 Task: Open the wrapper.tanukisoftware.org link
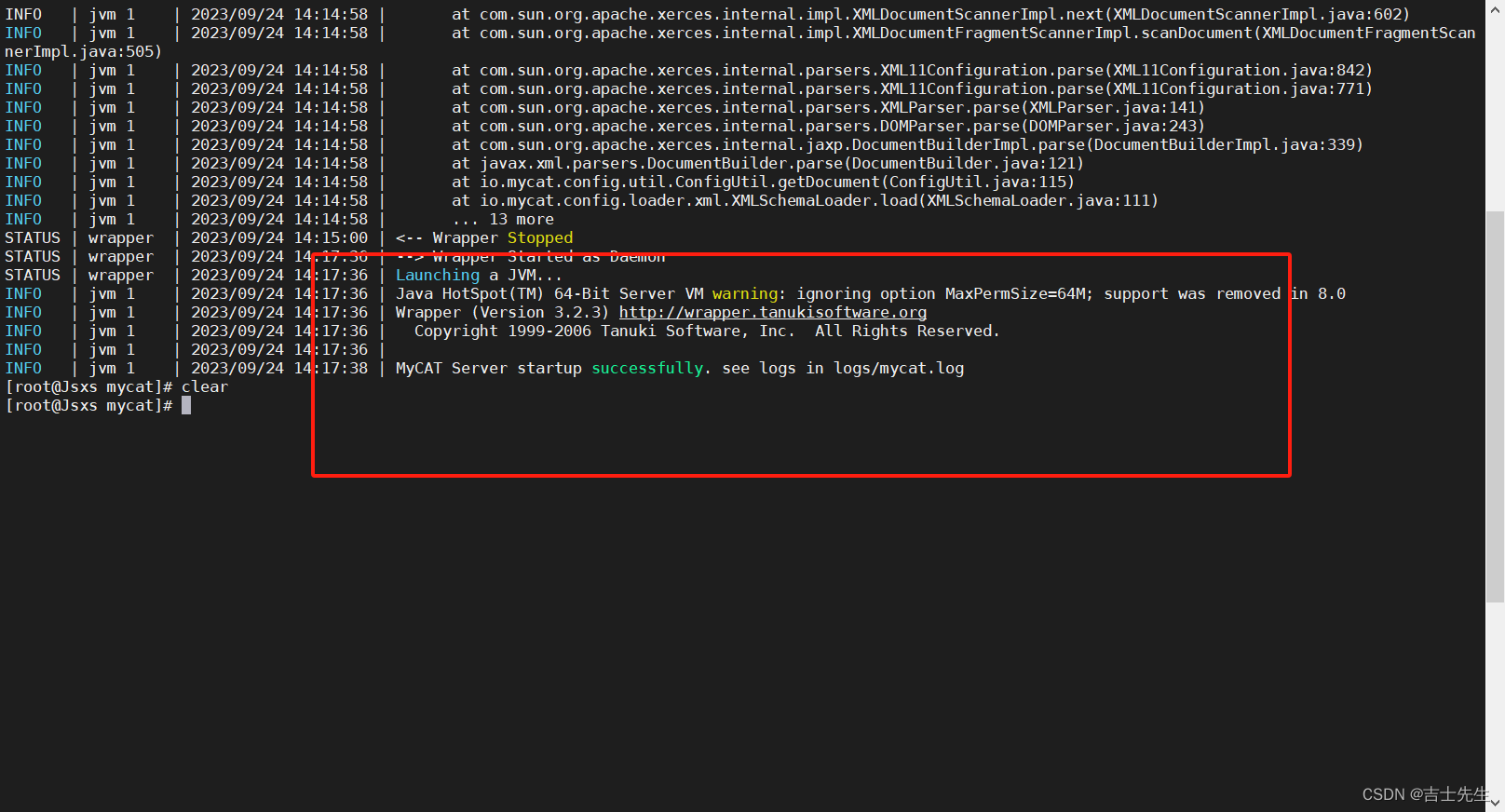(773, 313)
